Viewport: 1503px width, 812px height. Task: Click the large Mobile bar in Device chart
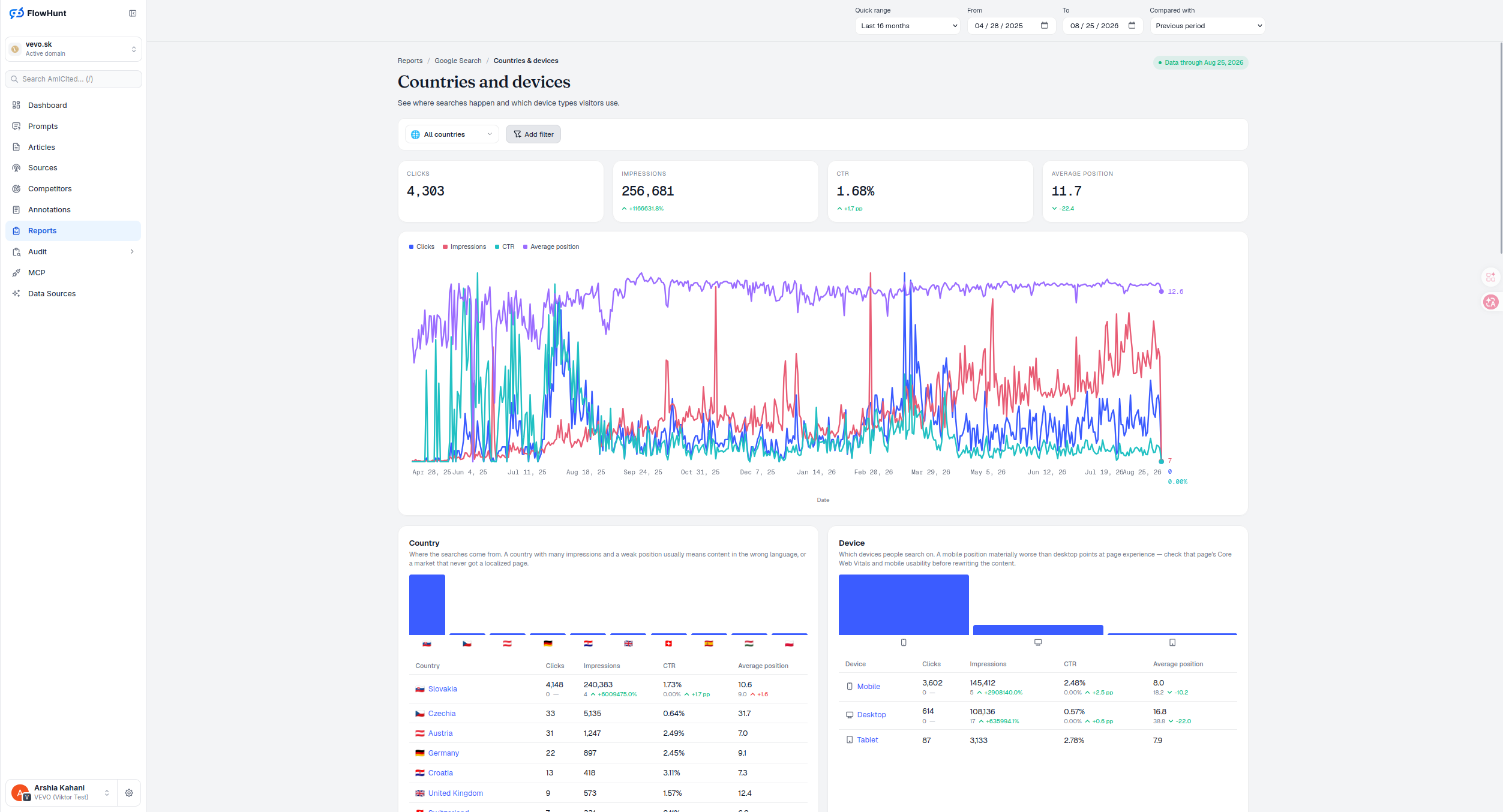pyautogui.click(x=904, y=605)
